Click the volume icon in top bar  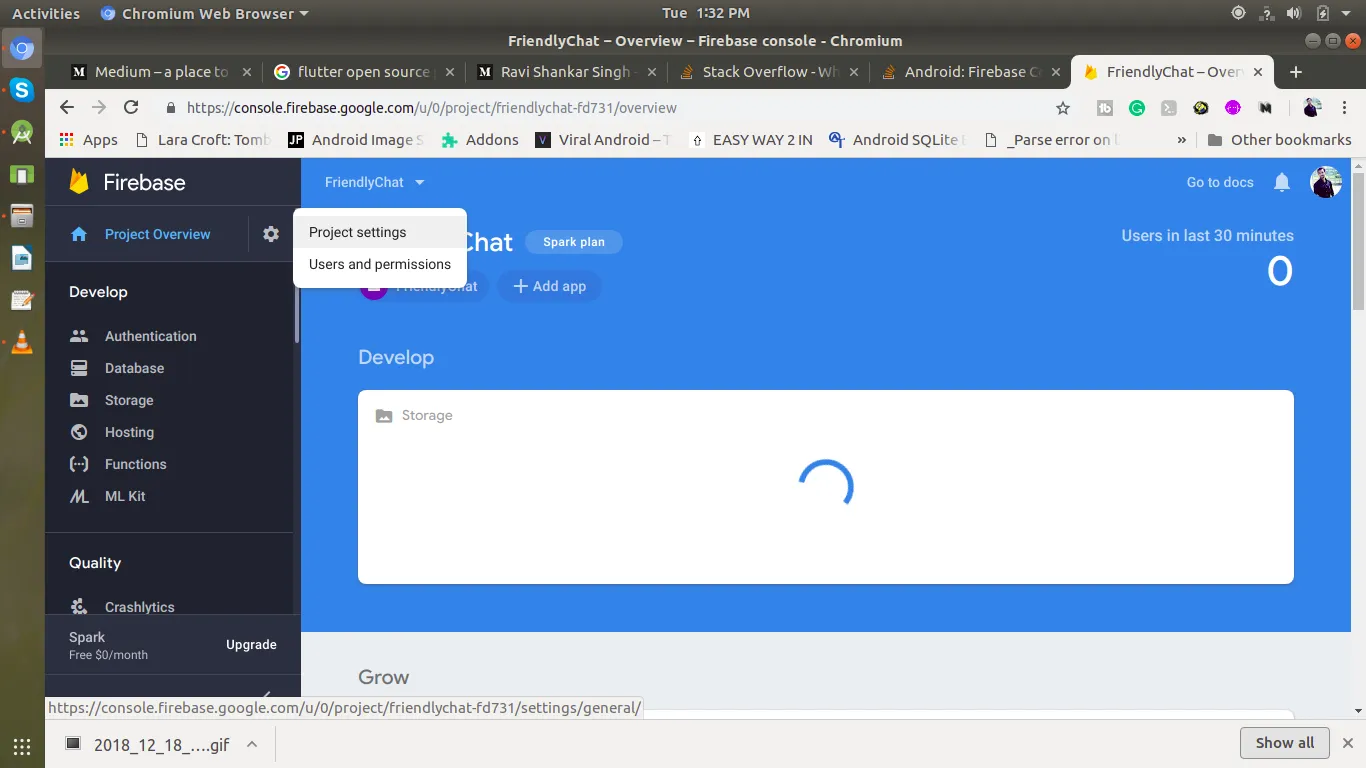(1294, 14)
